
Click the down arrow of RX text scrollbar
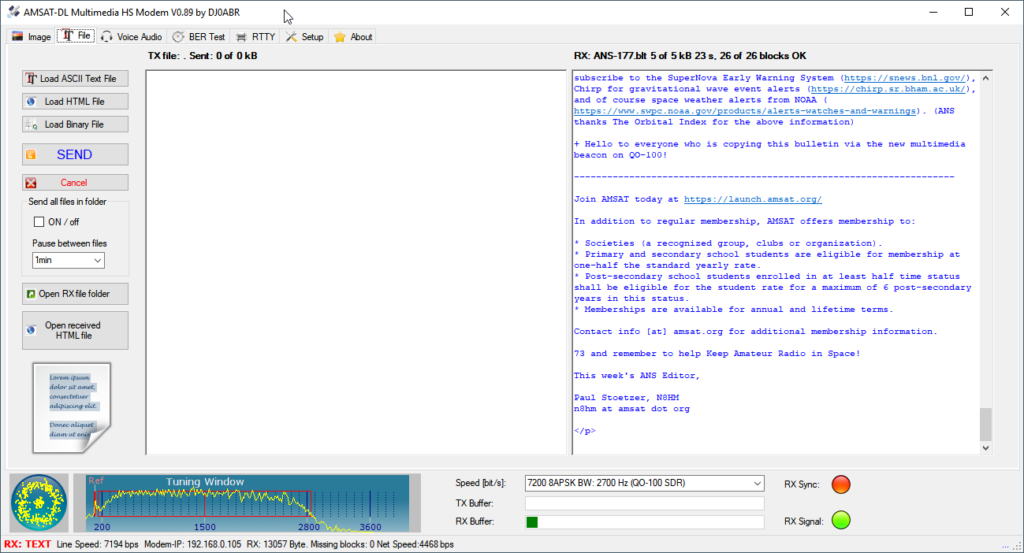[986, 448]
